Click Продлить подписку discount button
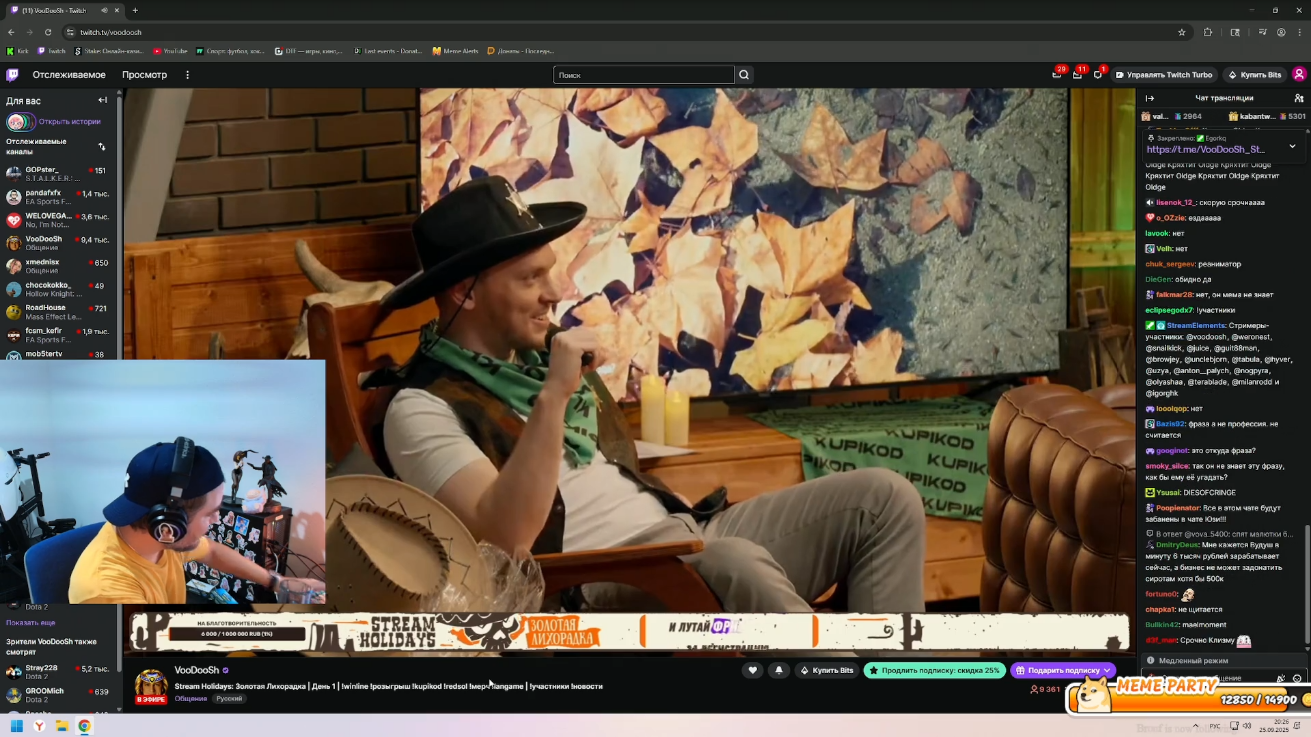 click(x=934, y=670)
